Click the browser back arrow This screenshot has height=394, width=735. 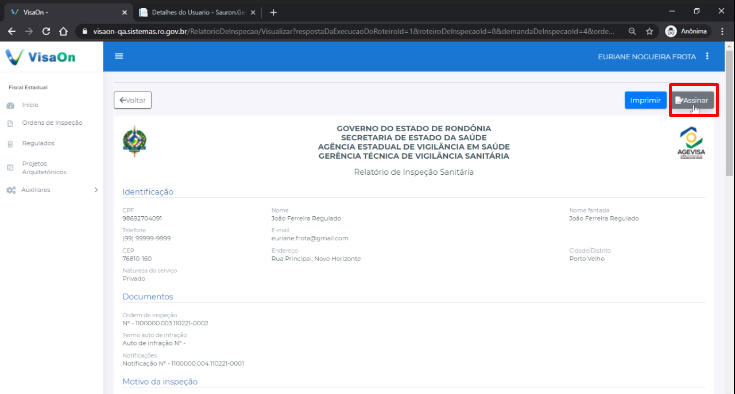tap(12, 31)
